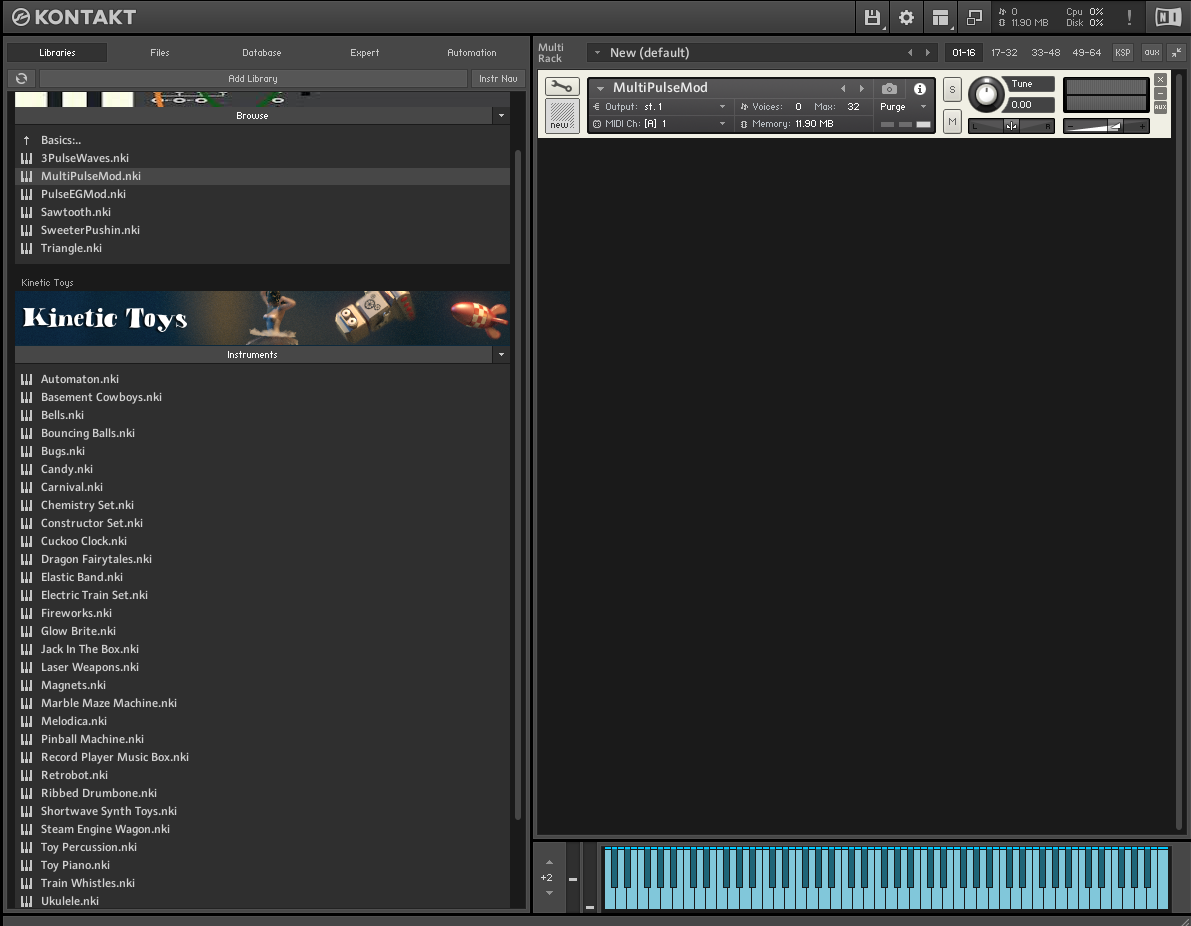Switch to the Files tab
The width and height of the screenshot is (1191, 926).
point(160,52)
